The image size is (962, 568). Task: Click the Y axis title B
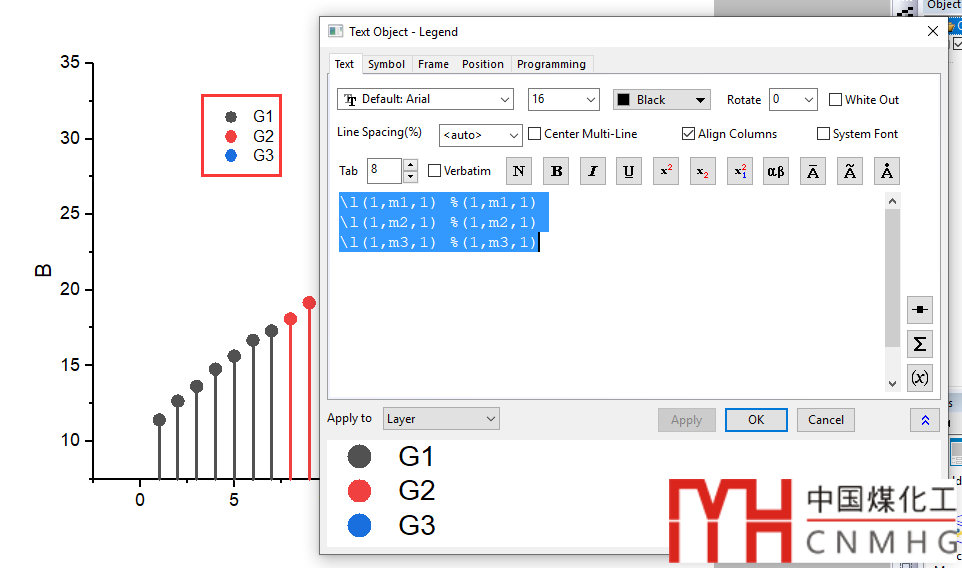[43, 271]
